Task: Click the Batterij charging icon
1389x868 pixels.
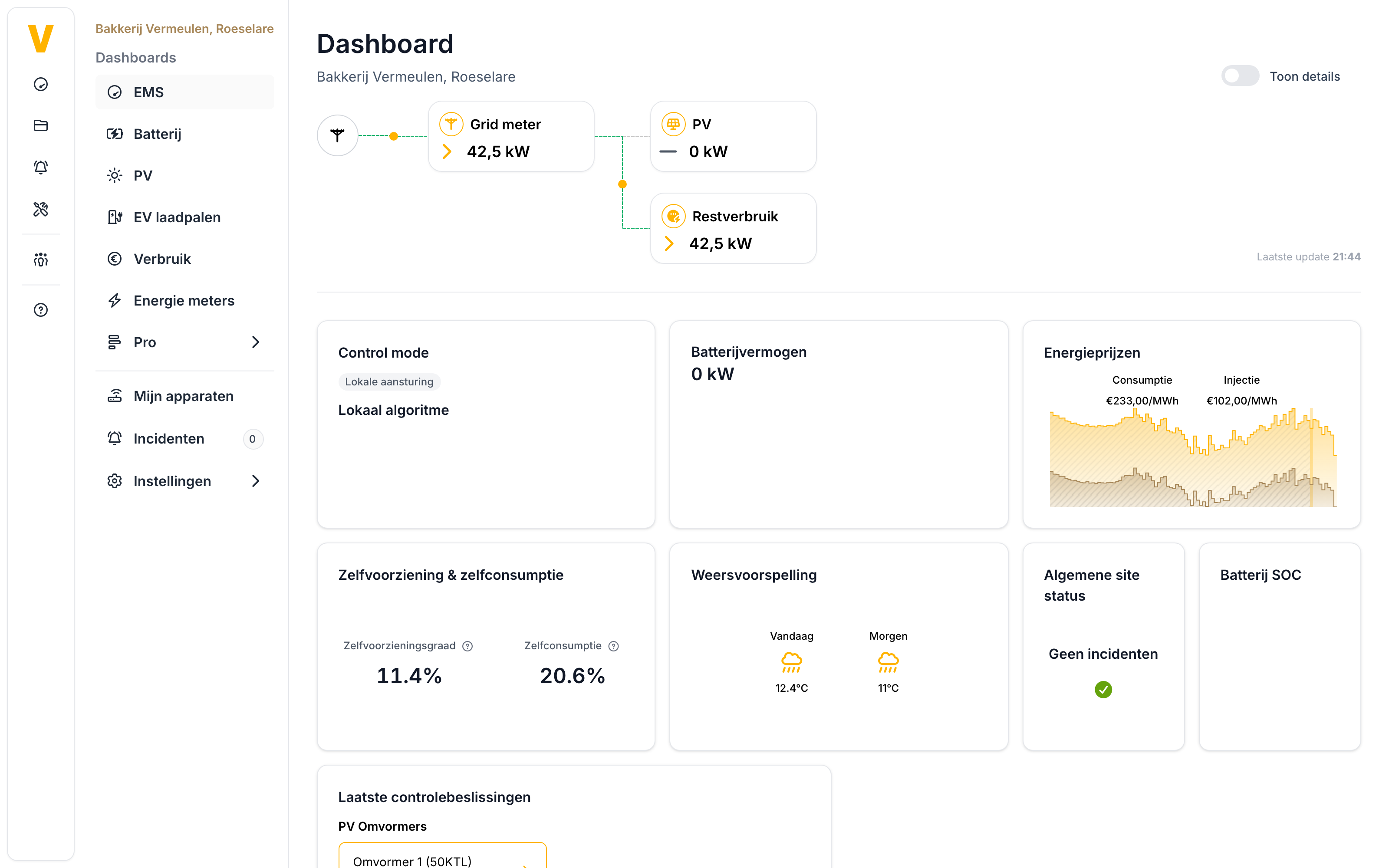Action: click(x=115, y=134)
